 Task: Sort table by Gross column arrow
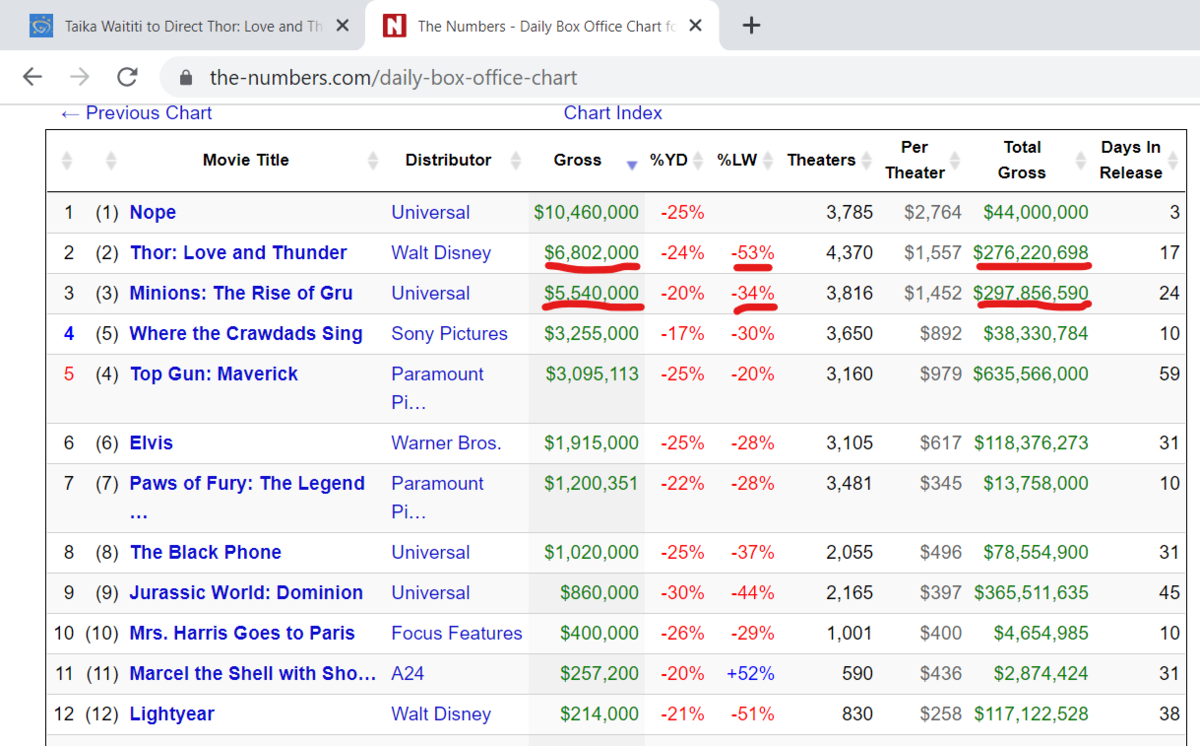[x=631, y=165]
